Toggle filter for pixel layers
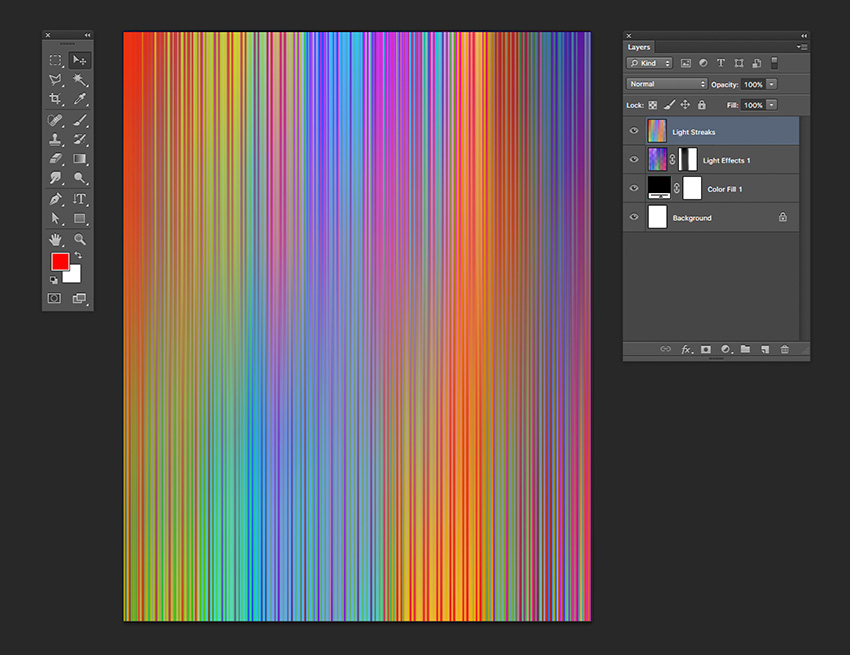This screenshot has height=655, width=850. [x=686, y=63]
